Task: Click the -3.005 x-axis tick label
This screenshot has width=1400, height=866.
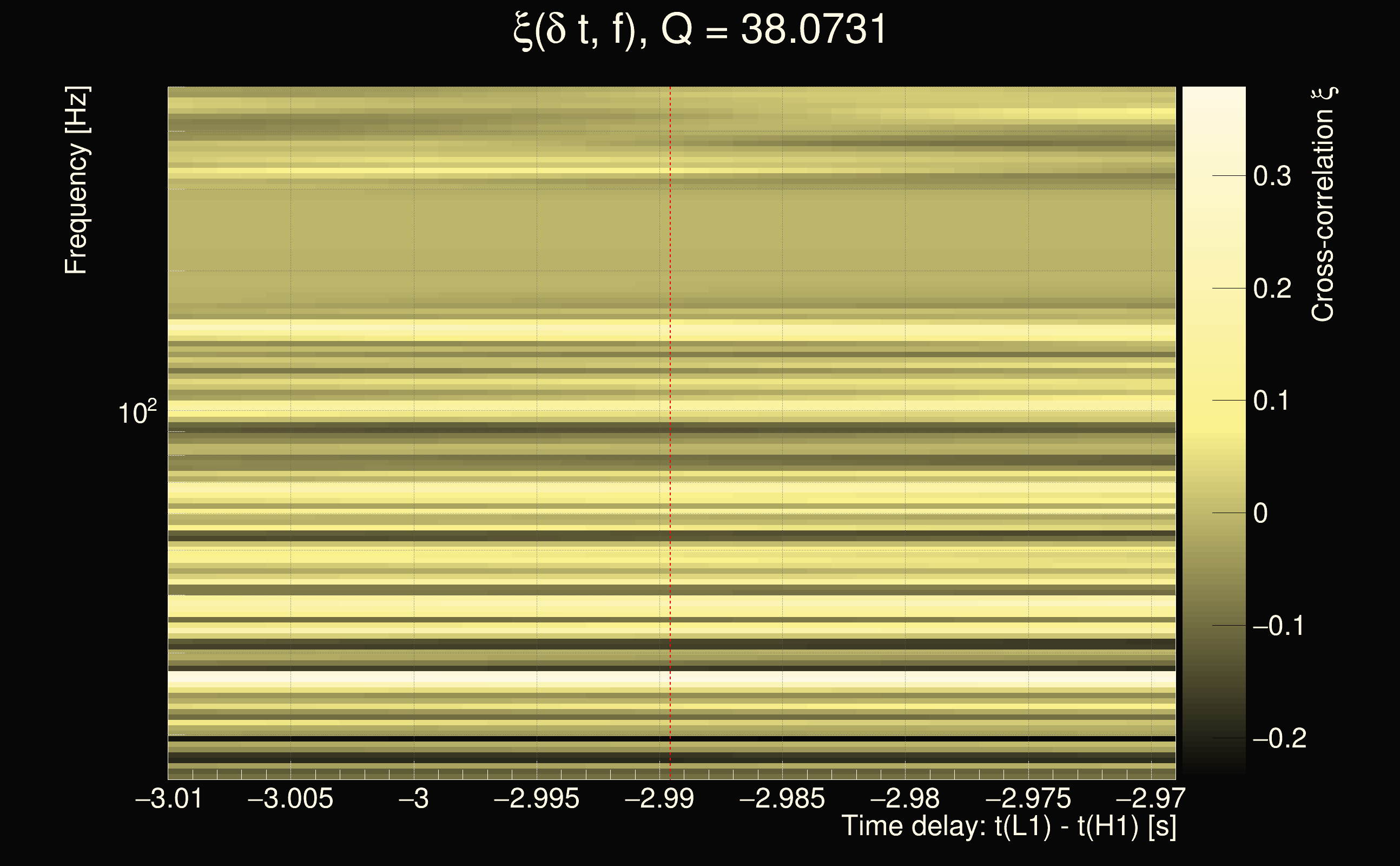Action: pos(290,798)
